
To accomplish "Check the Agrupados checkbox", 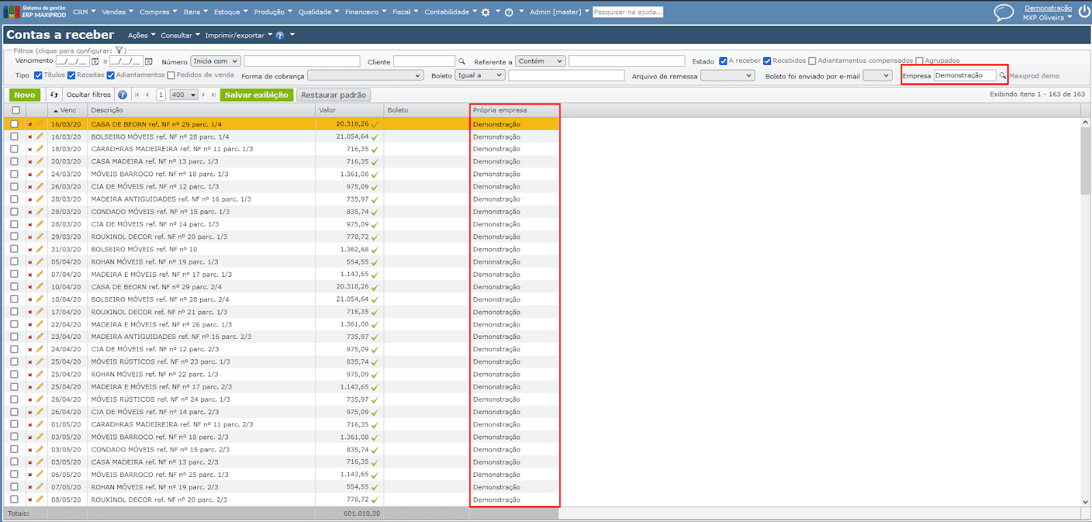I will tap(919, 61).
